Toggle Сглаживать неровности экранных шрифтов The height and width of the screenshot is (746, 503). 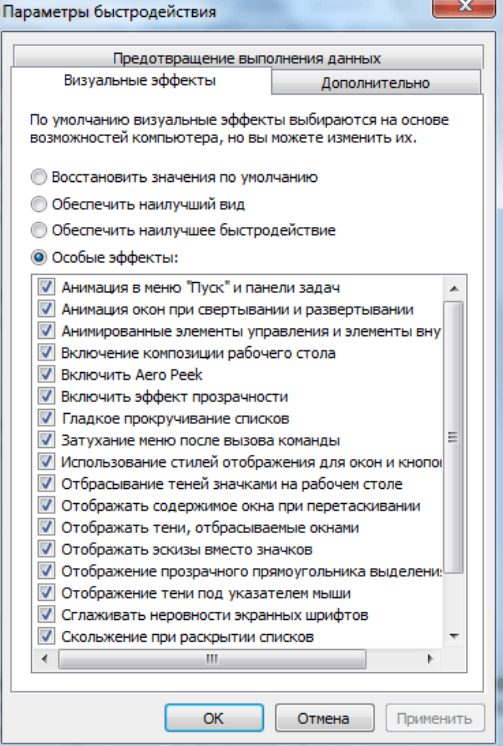tap(46, 615)
